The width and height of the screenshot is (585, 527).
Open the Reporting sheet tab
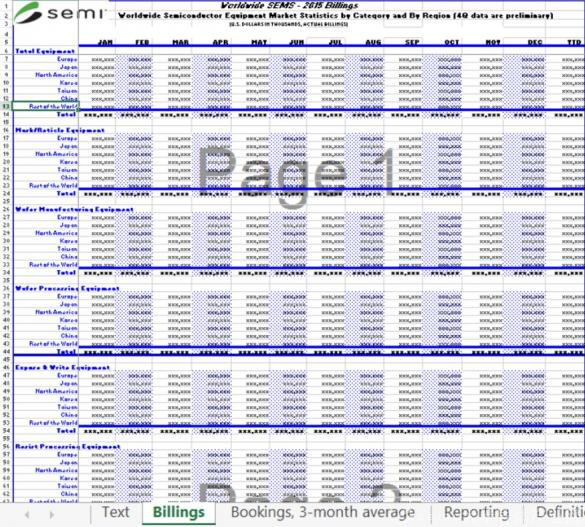pos(476,512)
